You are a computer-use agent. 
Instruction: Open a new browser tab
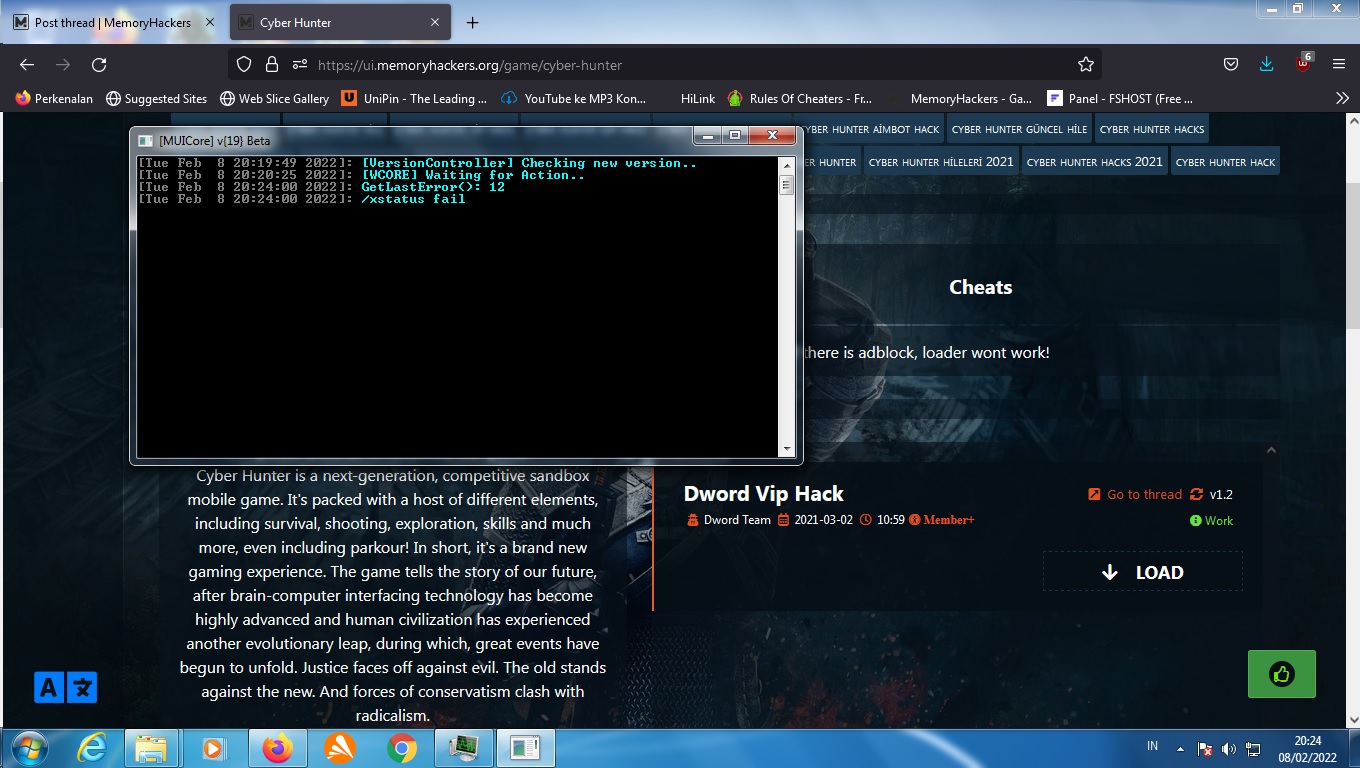pyautogui.click(x=473, y=22)
